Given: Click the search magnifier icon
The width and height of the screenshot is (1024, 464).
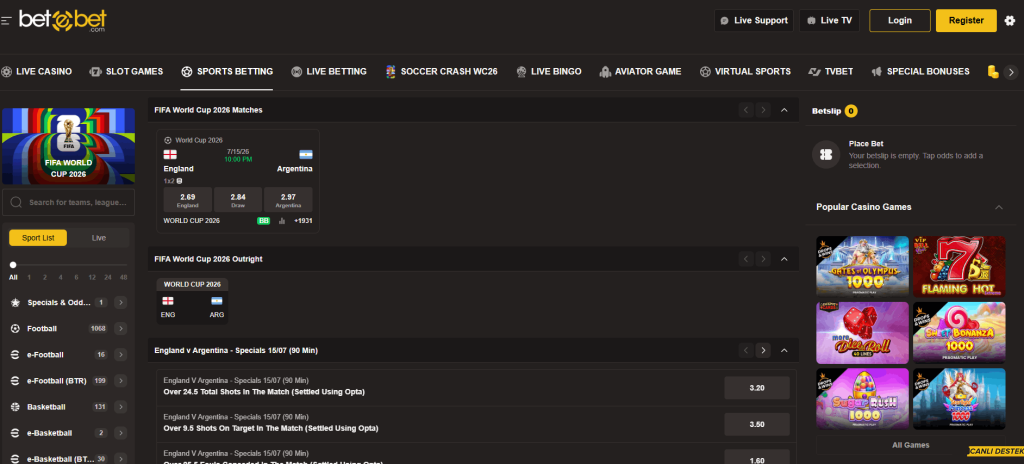Looking at the screenshot, I should tap(16, 203).
